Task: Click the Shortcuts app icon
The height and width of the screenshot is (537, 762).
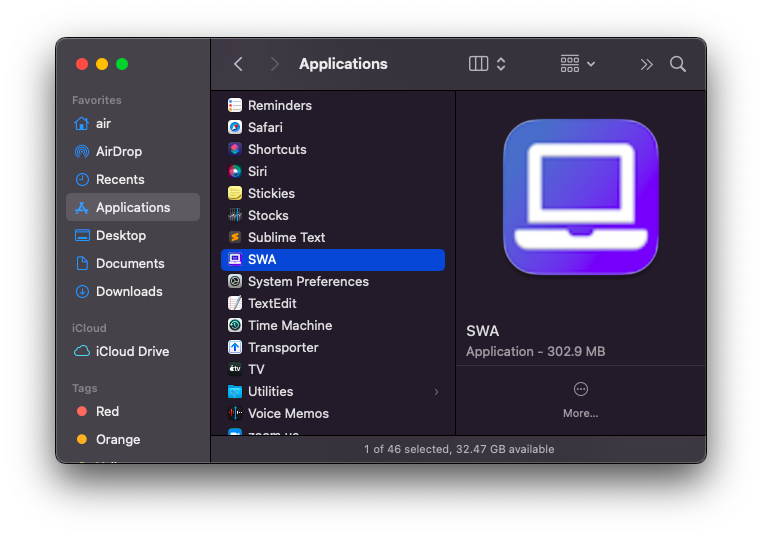Action: tap(235, 149)
